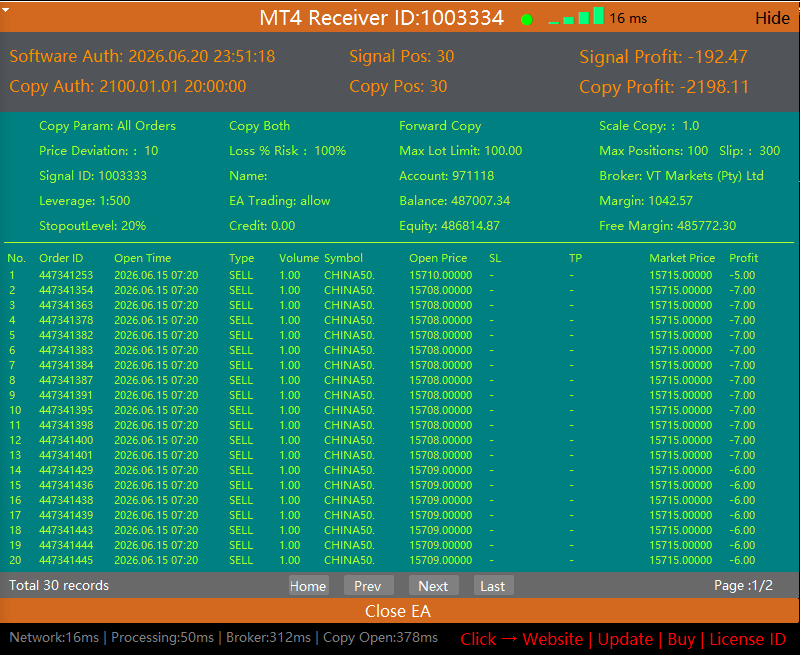Click the Order ID column header
Viewport: 800px width, 655px height.
[x=61, y=258]
